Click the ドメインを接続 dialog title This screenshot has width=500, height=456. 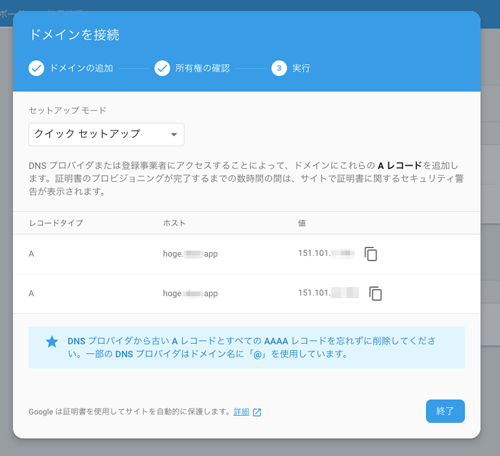coord(75,35)
